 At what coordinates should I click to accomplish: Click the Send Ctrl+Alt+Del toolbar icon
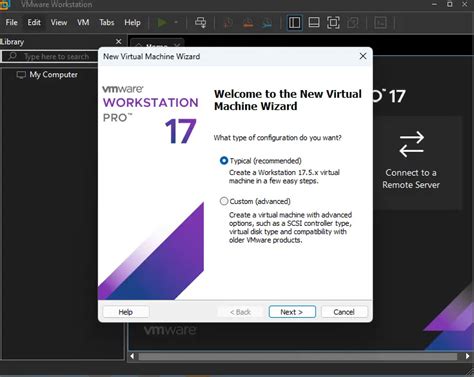click(200, 23)
